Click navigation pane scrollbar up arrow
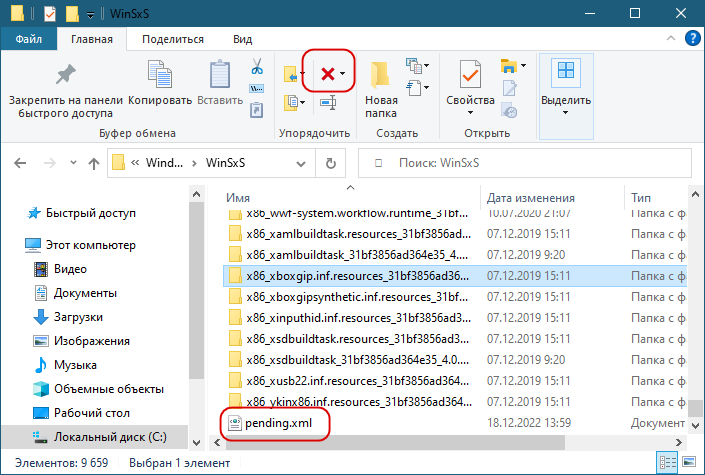This screenshot has height=475, width=705. click(x=196, y=194)
